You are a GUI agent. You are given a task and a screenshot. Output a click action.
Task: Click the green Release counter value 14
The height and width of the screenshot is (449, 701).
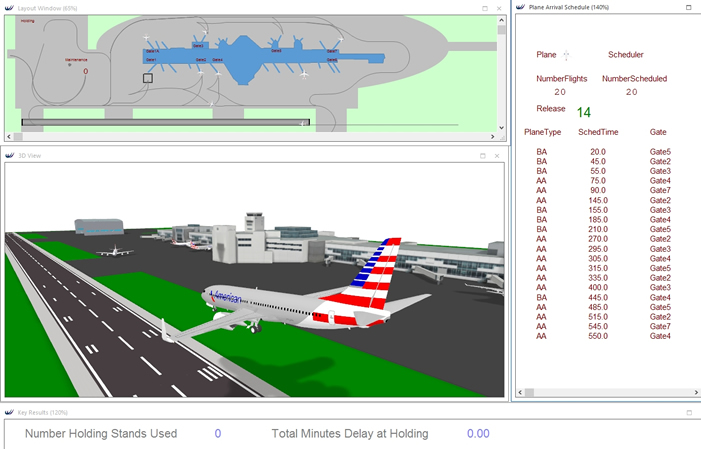(x=583, y=112)
